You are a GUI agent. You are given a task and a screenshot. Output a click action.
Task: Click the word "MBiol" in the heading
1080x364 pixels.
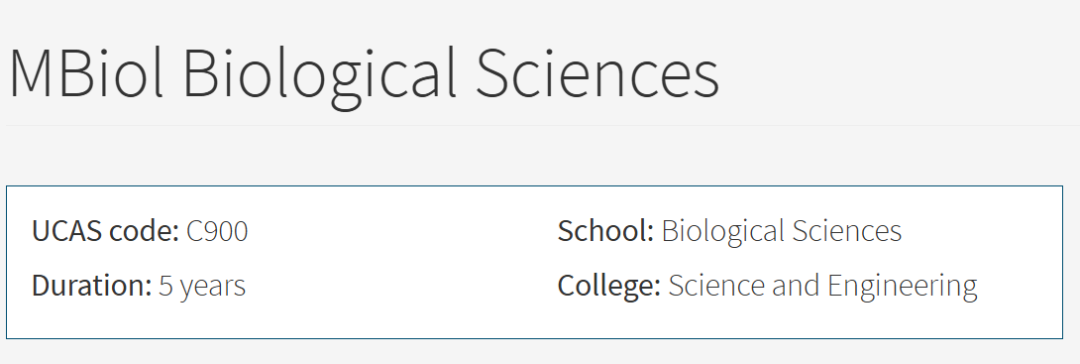click(x=86, y=72)
